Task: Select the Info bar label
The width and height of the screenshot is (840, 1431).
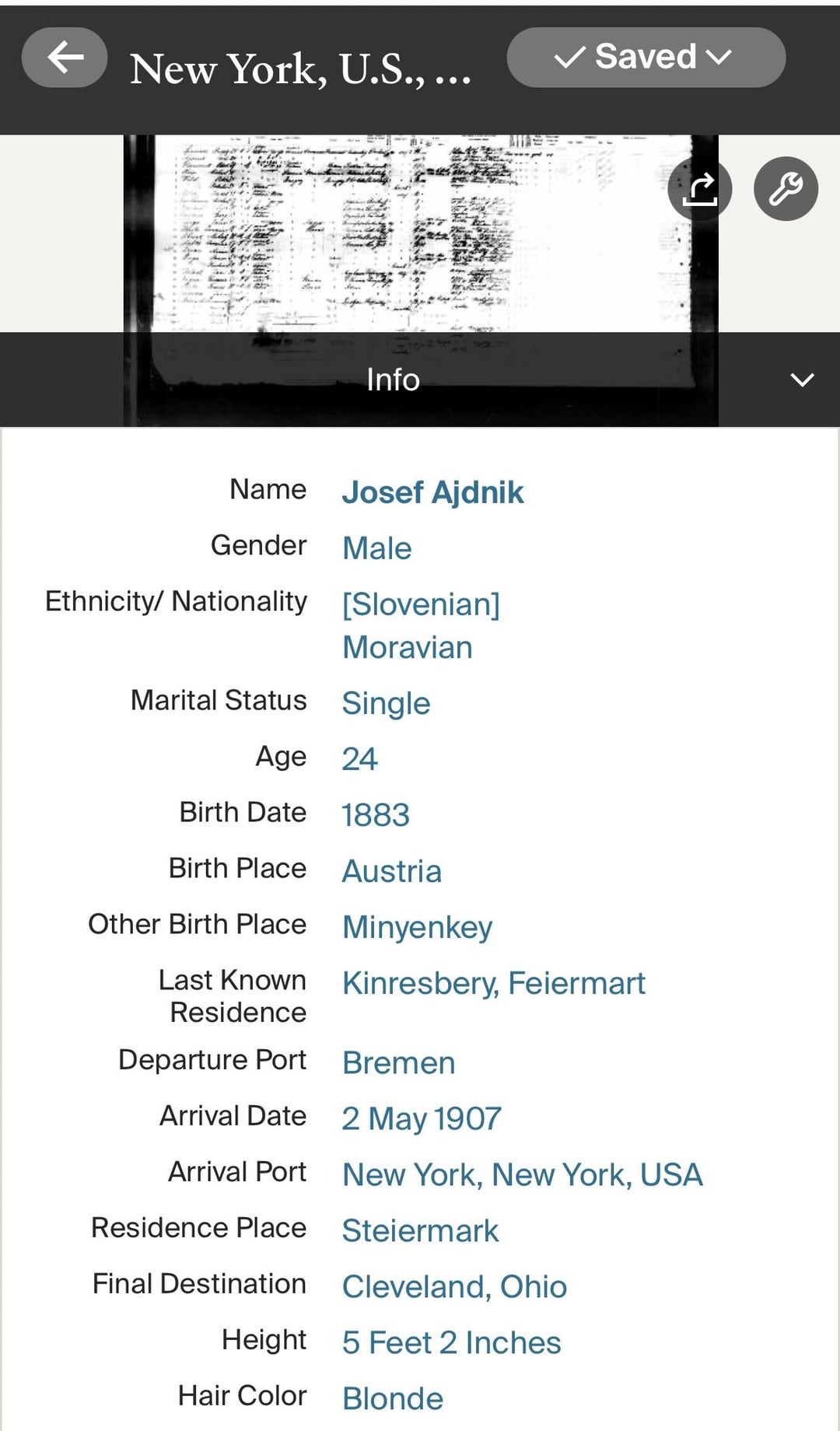Action: 393,380
